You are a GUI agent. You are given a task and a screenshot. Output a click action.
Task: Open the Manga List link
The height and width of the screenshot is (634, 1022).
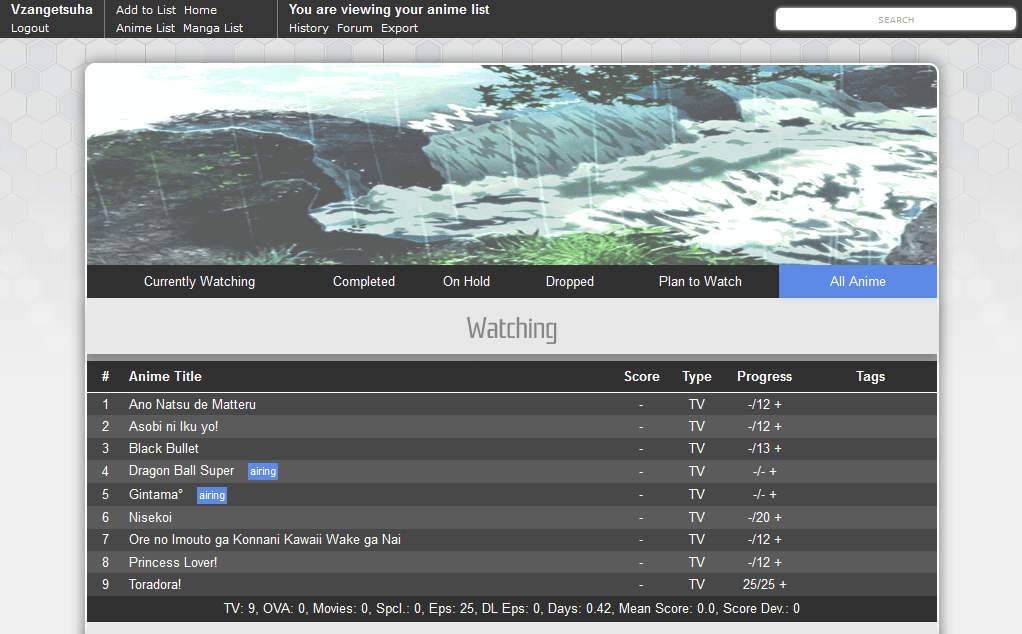[213, 28]
